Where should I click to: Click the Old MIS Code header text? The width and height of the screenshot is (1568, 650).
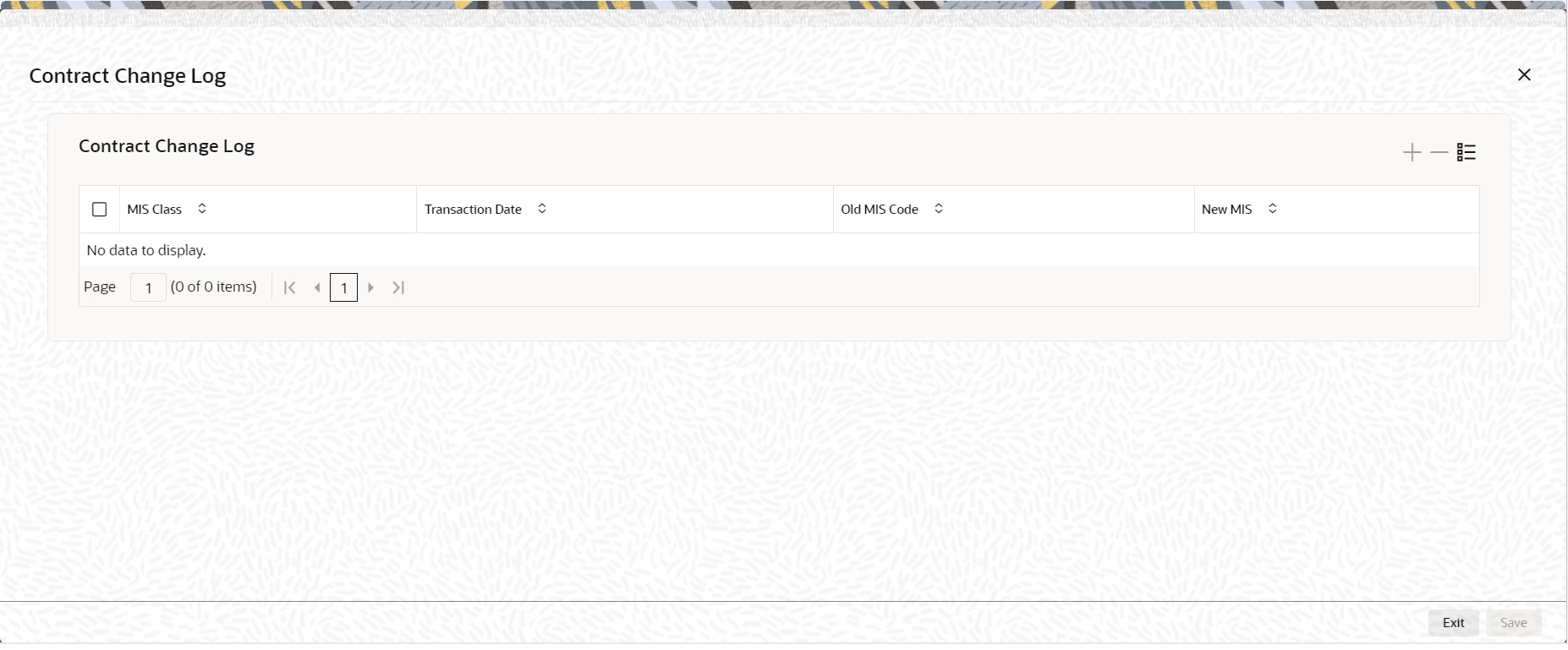880,210
